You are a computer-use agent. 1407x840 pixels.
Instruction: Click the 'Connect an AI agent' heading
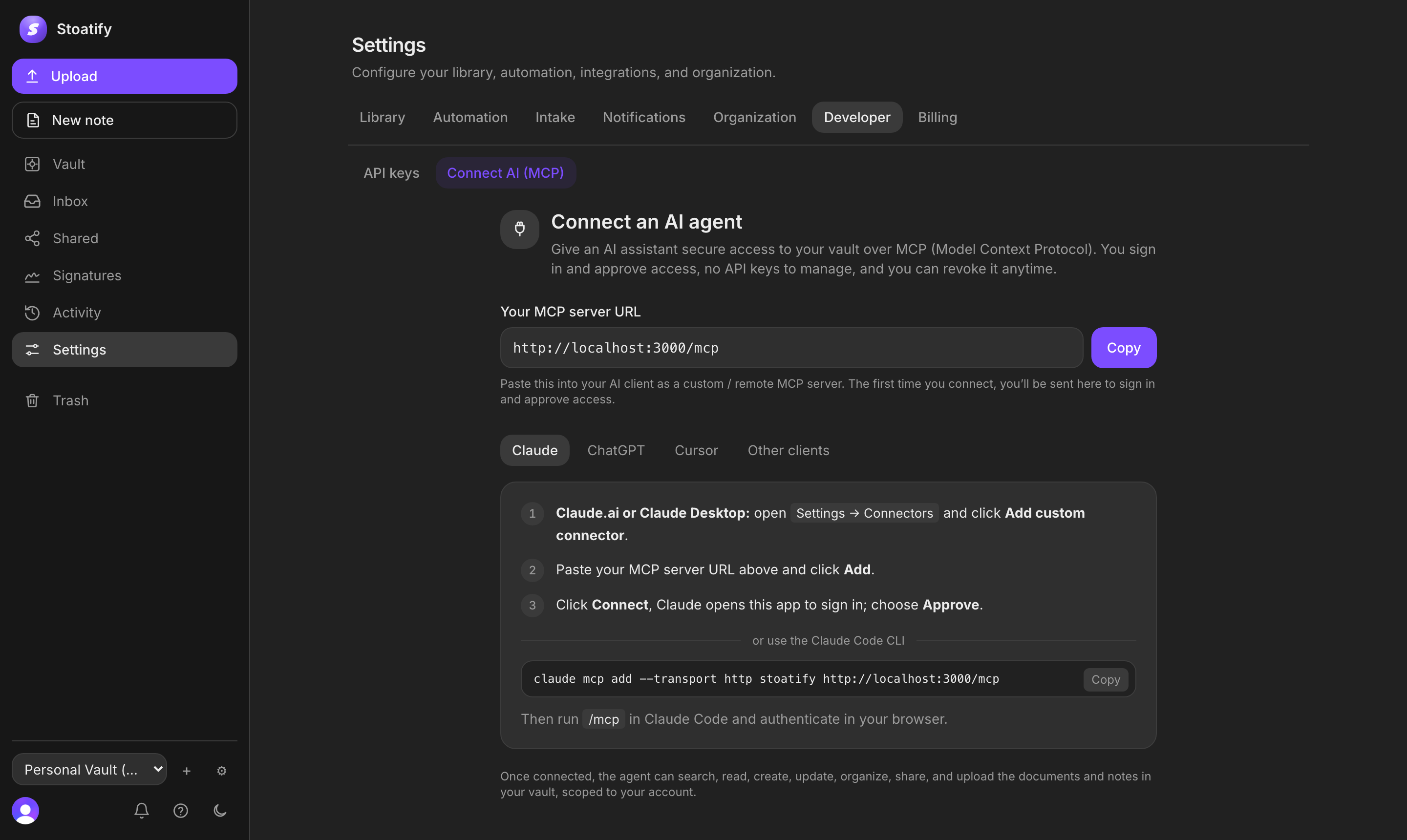(646, 221)
